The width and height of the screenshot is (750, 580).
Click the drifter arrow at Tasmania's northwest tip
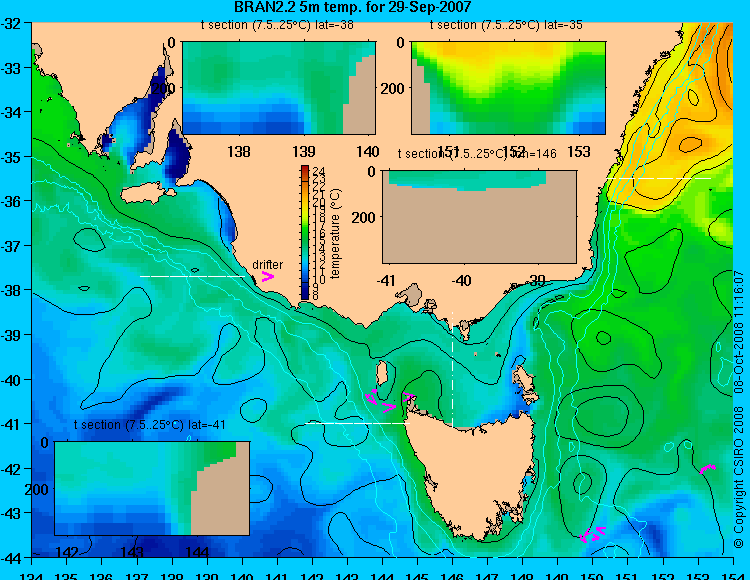click(408, 396)
